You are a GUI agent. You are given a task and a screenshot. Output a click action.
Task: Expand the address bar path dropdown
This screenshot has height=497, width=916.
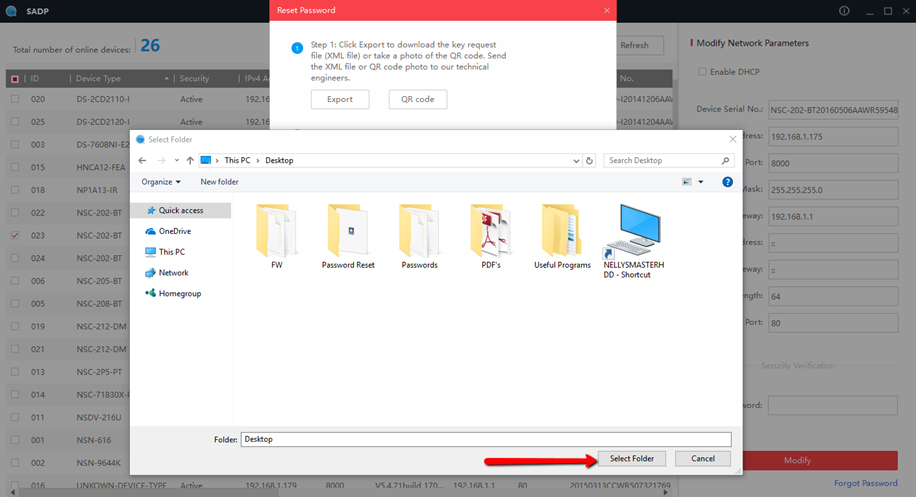pos(576,160)
